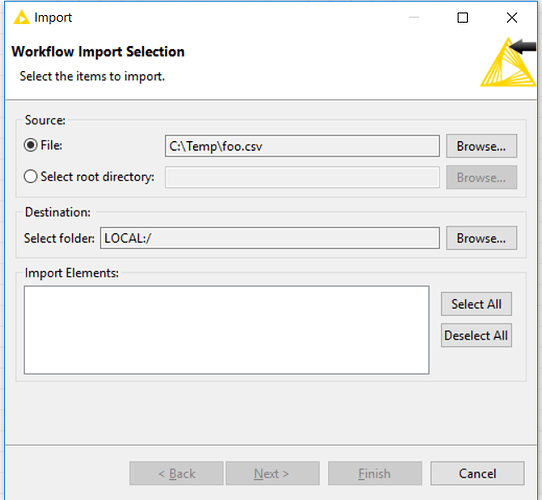The image size is (542, 500).
Task: Browse for the source file
Action: 481,146
